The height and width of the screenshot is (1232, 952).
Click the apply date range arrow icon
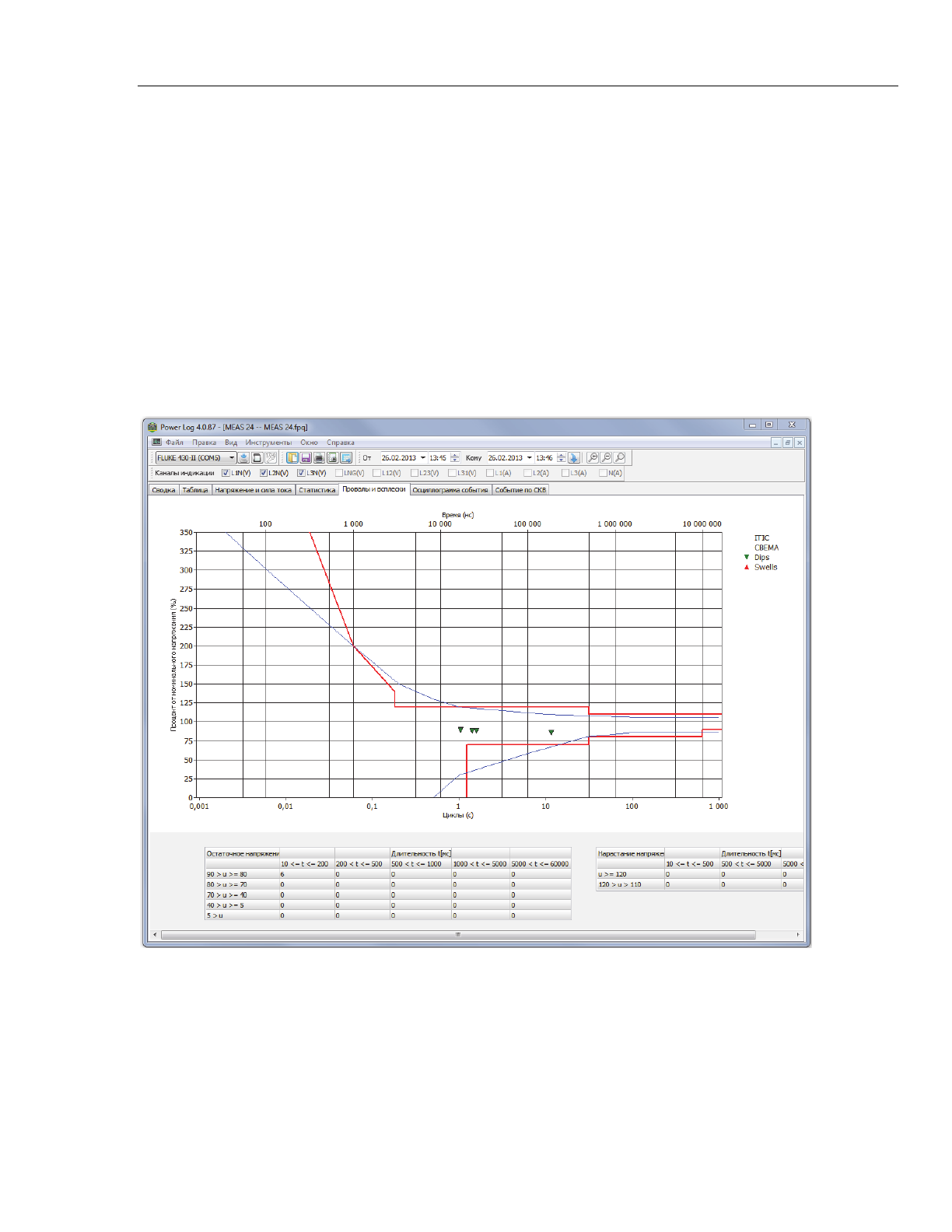574,458
